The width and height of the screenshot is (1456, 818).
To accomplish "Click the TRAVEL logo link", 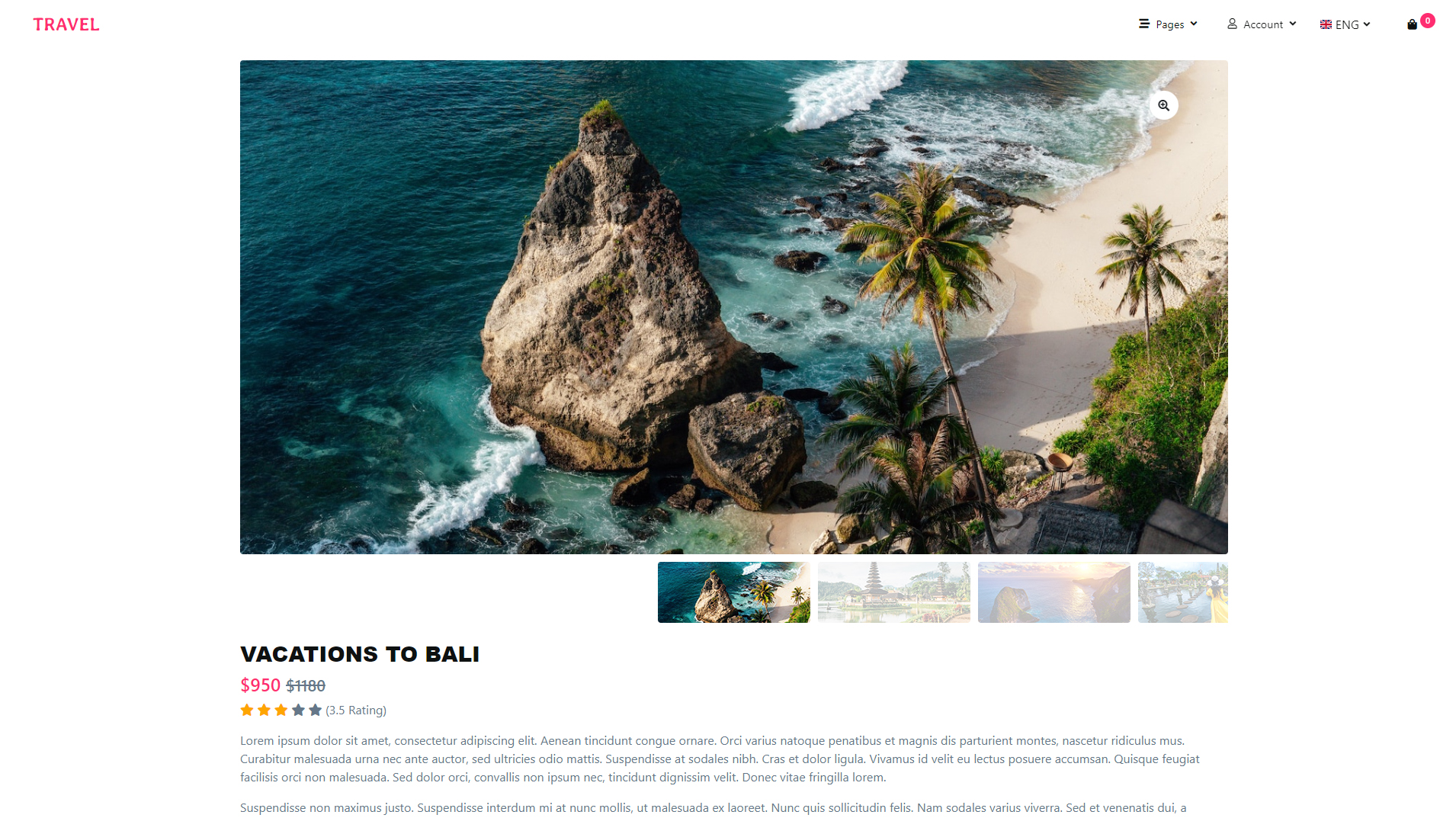I will coord(66,24).
